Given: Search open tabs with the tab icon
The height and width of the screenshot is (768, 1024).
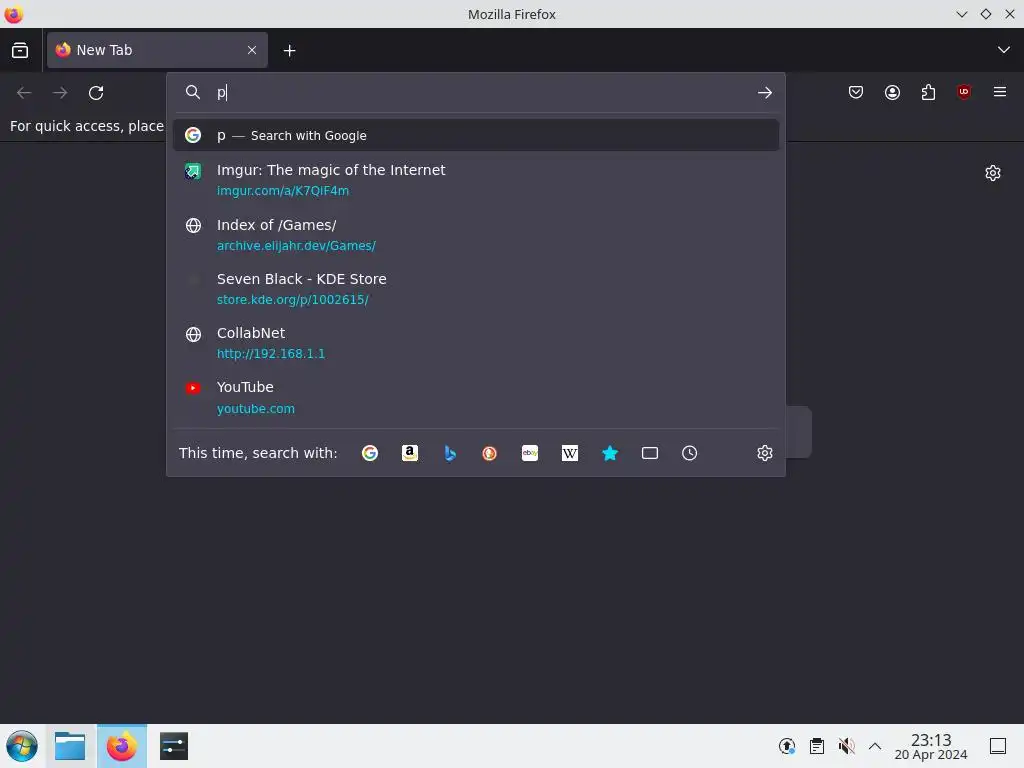Looking at the screenshot, I should pyautogui.click(x=650, y=453).
